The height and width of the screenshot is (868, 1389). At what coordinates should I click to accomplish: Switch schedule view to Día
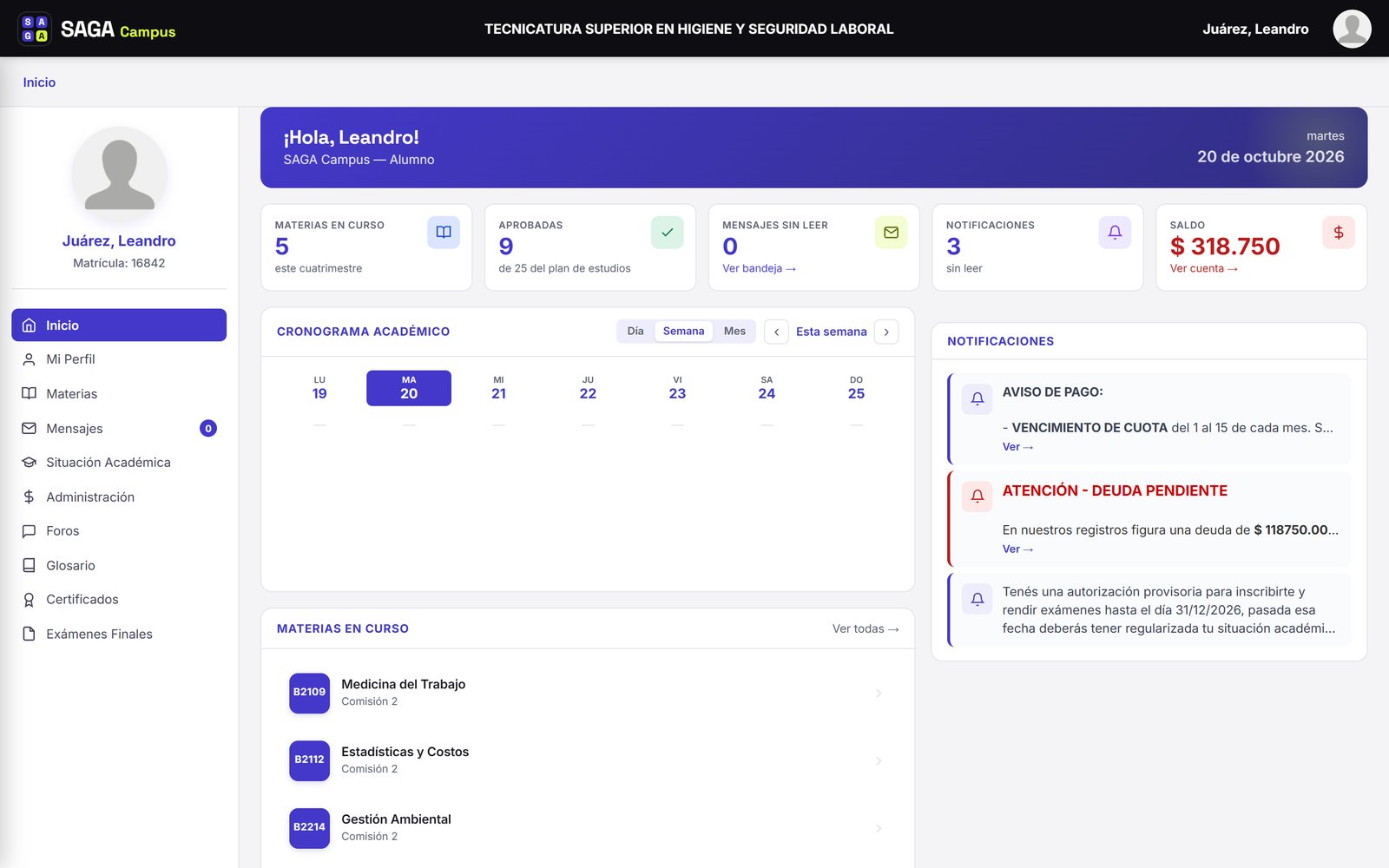coord(635,332)
